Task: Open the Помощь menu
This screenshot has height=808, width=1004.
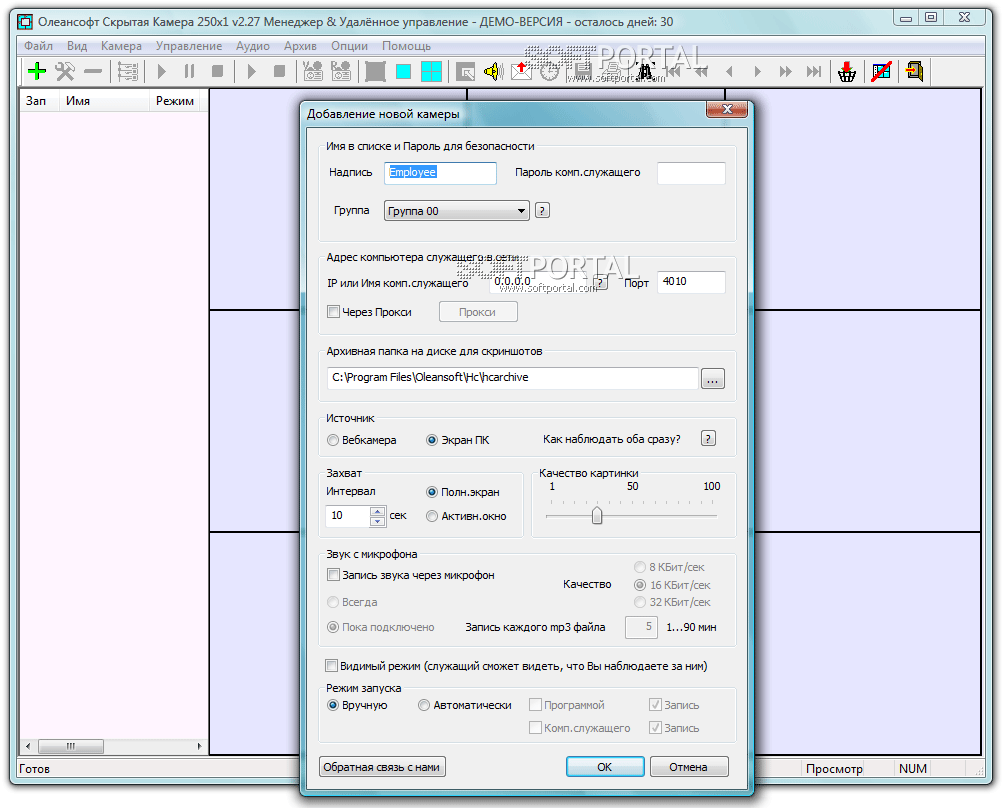Action: (406, 46)
